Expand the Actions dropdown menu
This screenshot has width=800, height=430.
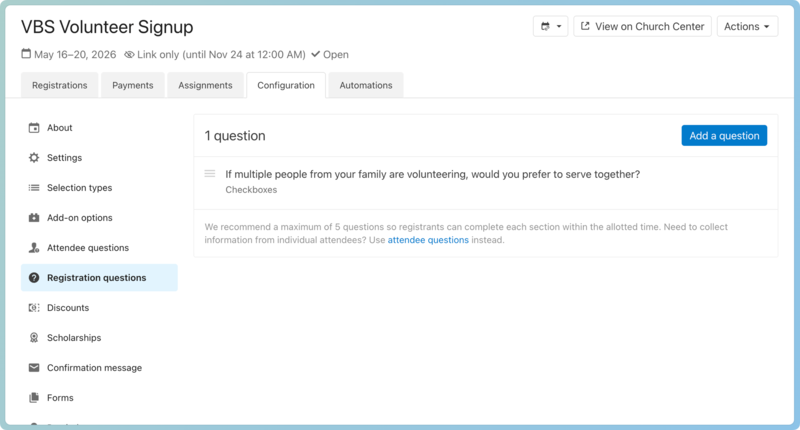click(747, 27)
